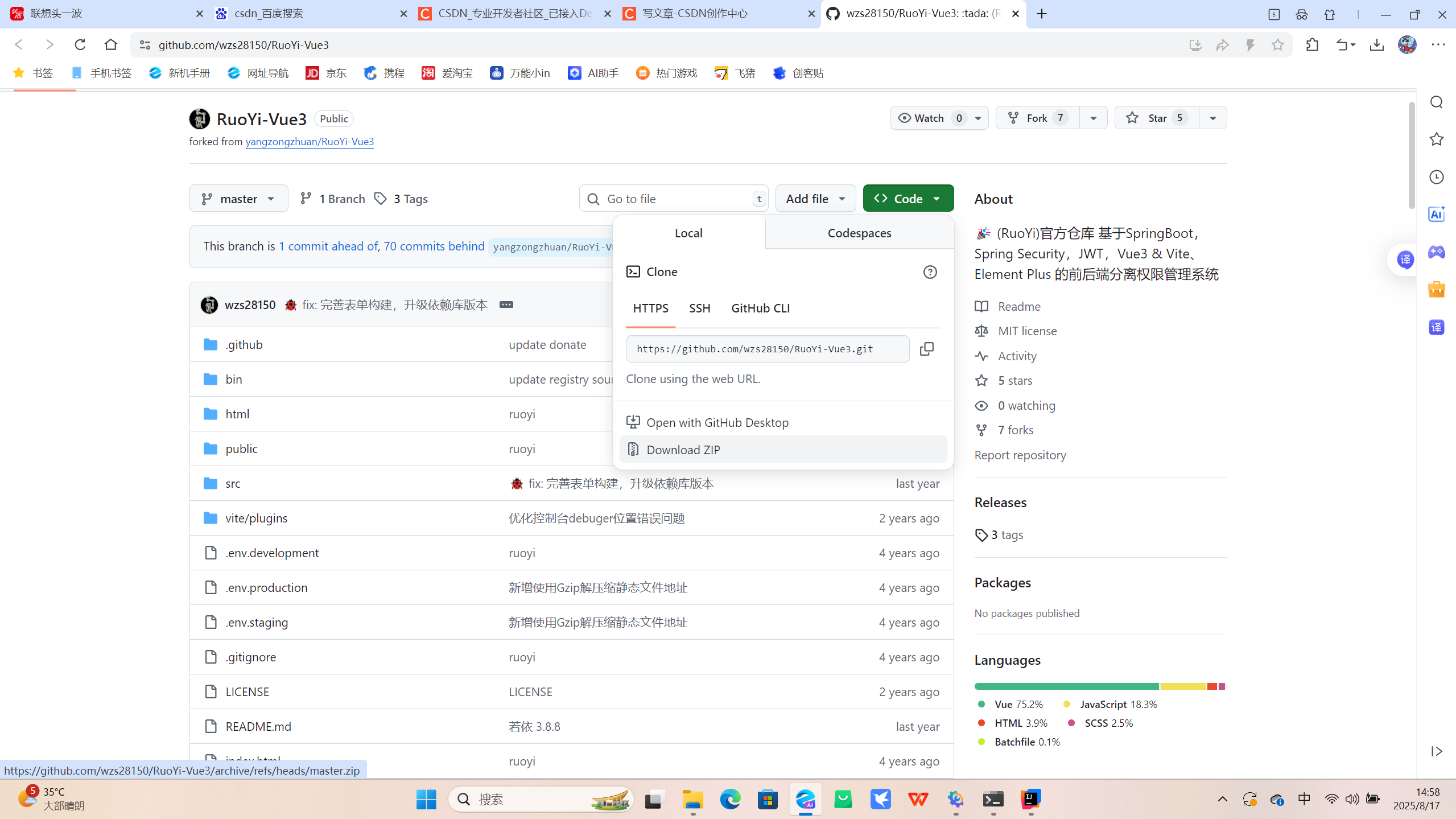This screenshot has height=819, width=1456.
Task: Collapse the browser sidebar panel
Action: (1437, 751)
